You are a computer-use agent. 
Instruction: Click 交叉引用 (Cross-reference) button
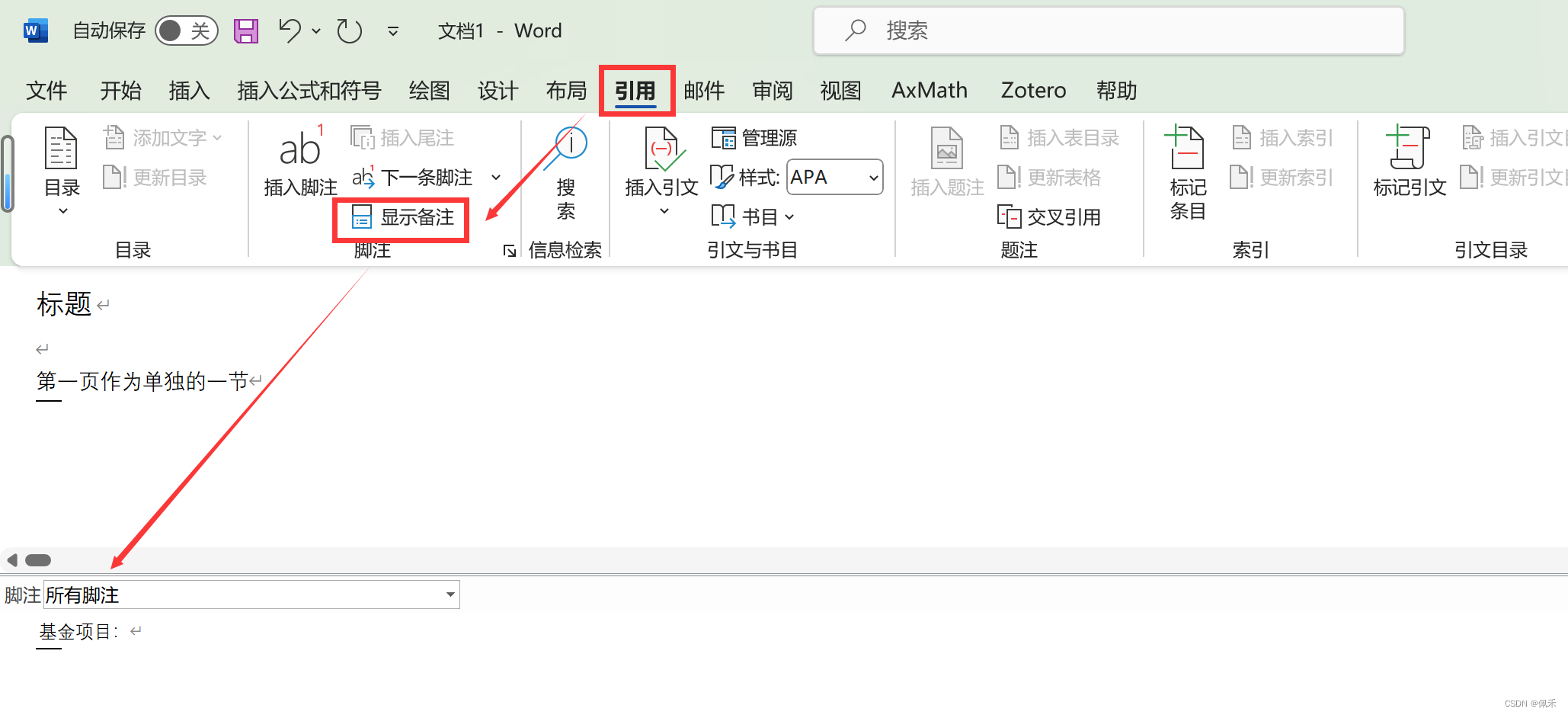(x=1050, y=218)
